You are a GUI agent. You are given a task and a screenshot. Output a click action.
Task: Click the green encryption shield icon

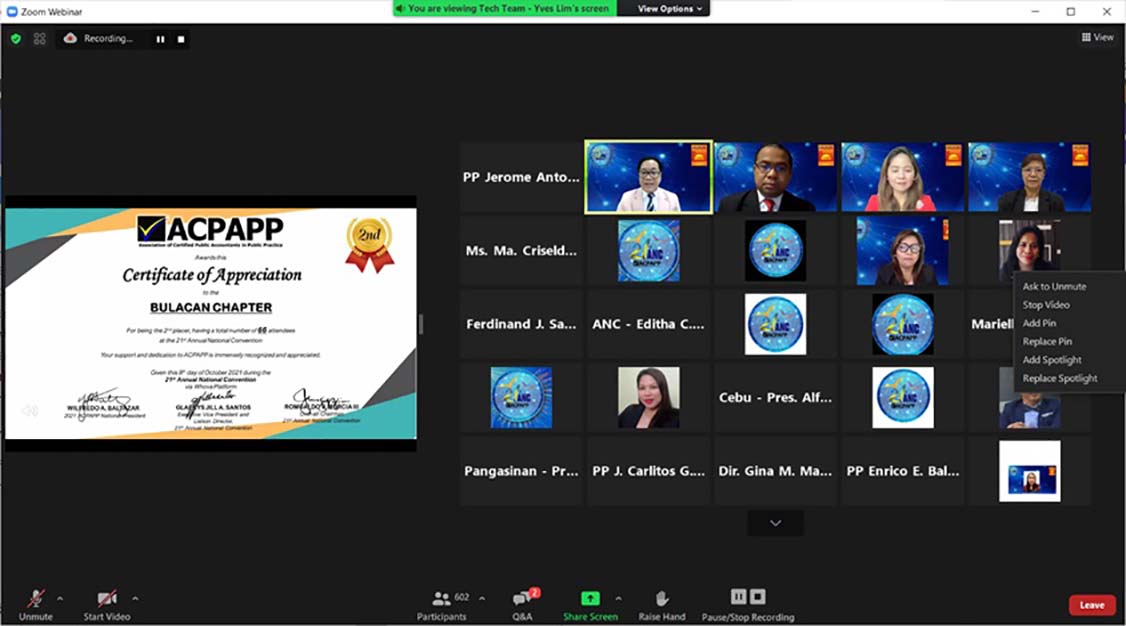(x=16, y=39)
